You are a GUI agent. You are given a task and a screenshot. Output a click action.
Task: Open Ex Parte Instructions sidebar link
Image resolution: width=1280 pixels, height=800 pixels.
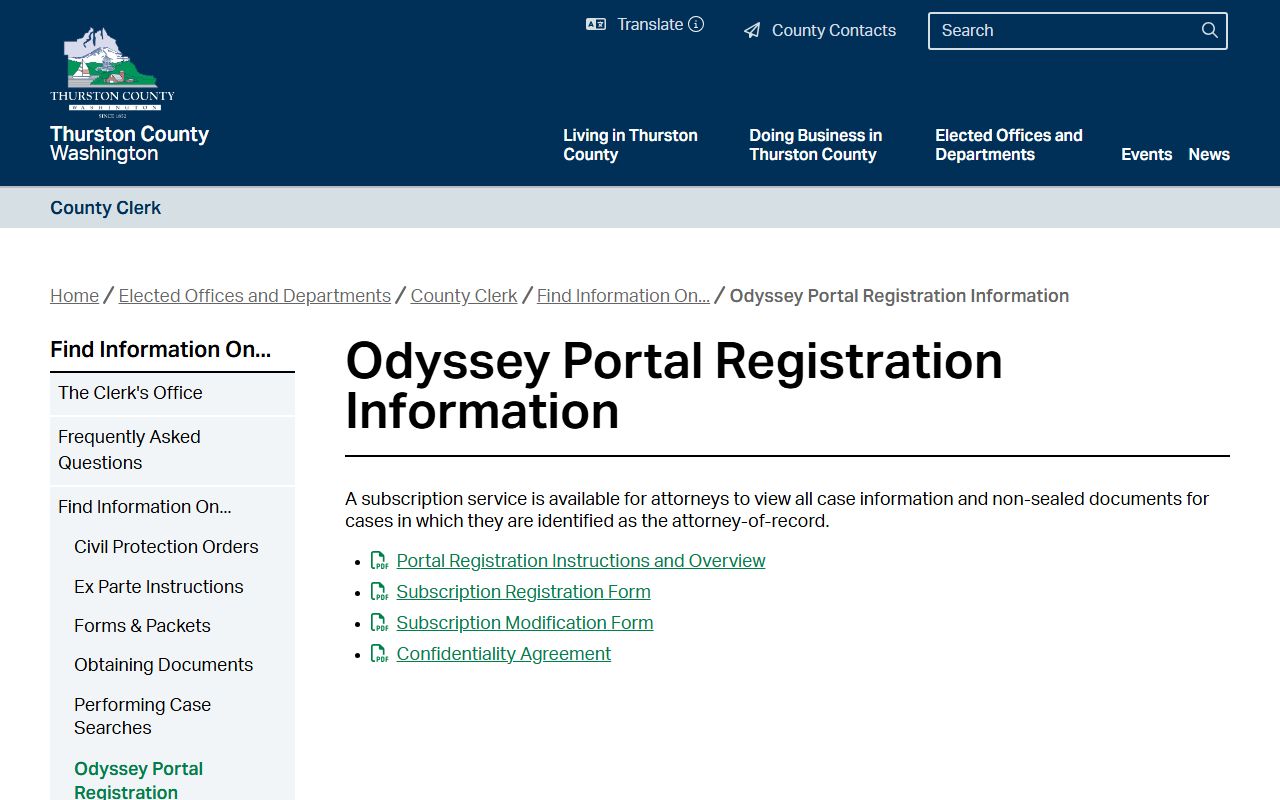(x=159, y=587)
